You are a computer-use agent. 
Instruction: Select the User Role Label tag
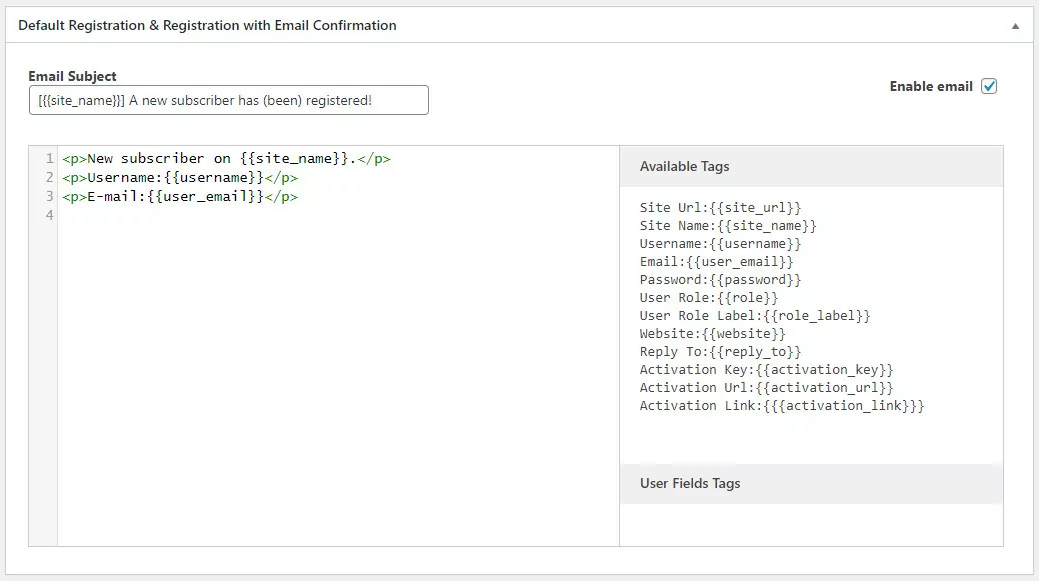(755, 315)
